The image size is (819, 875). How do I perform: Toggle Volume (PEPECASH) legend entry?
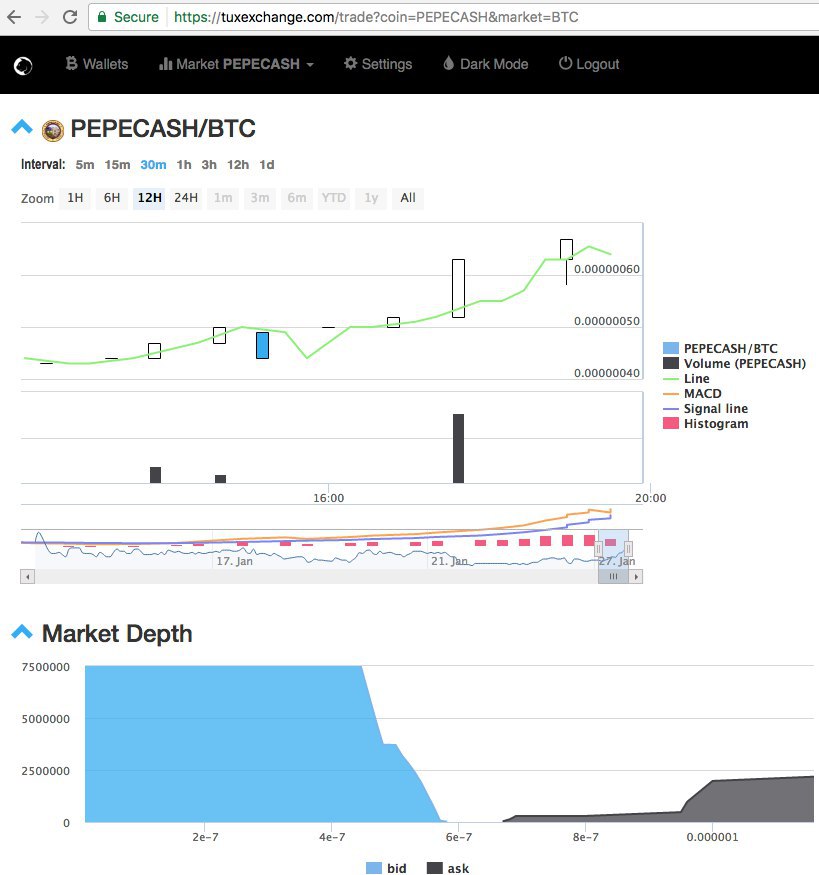(734, 363)
